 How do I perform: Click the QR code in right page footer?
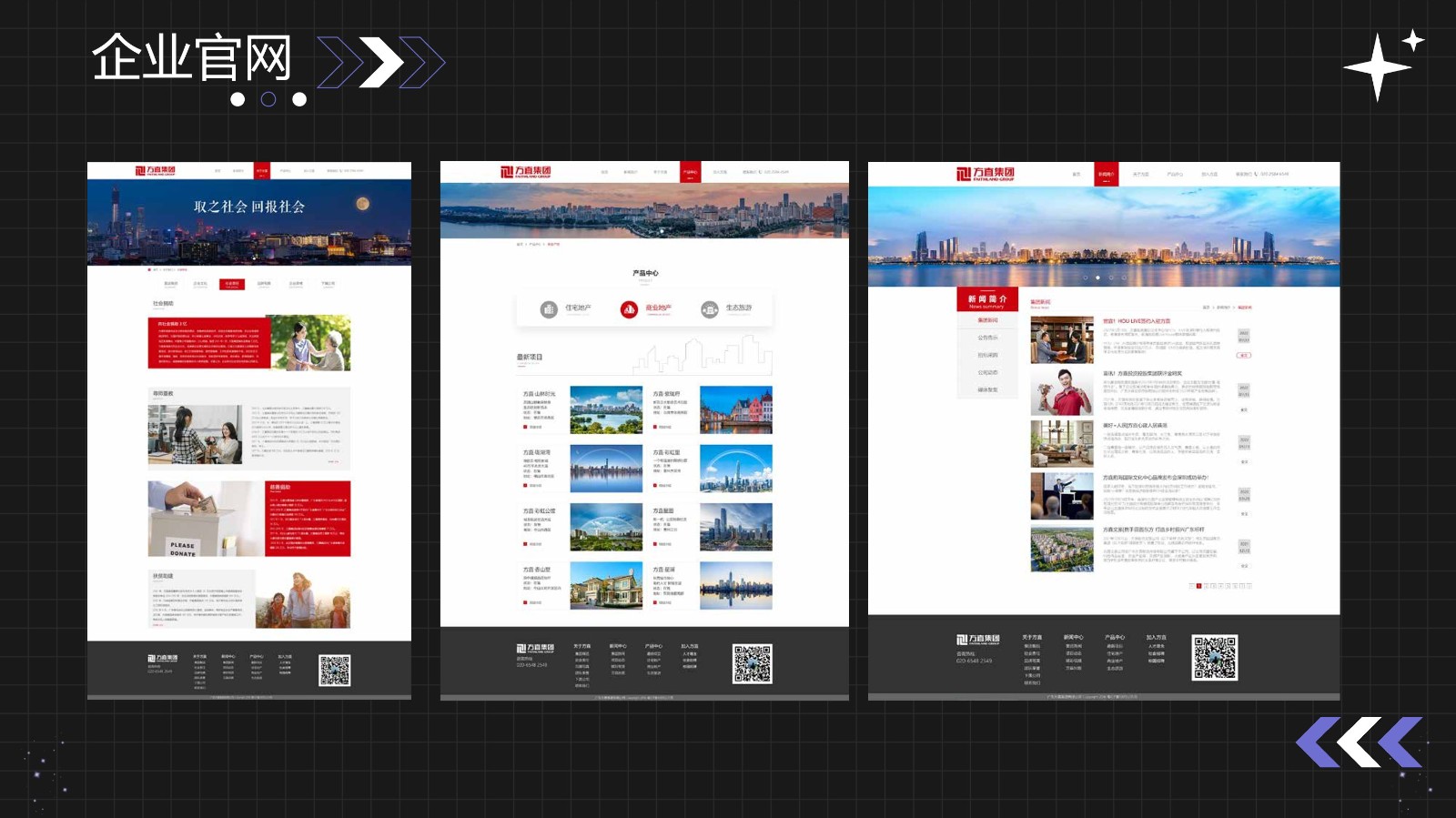tap(1215, 658)
